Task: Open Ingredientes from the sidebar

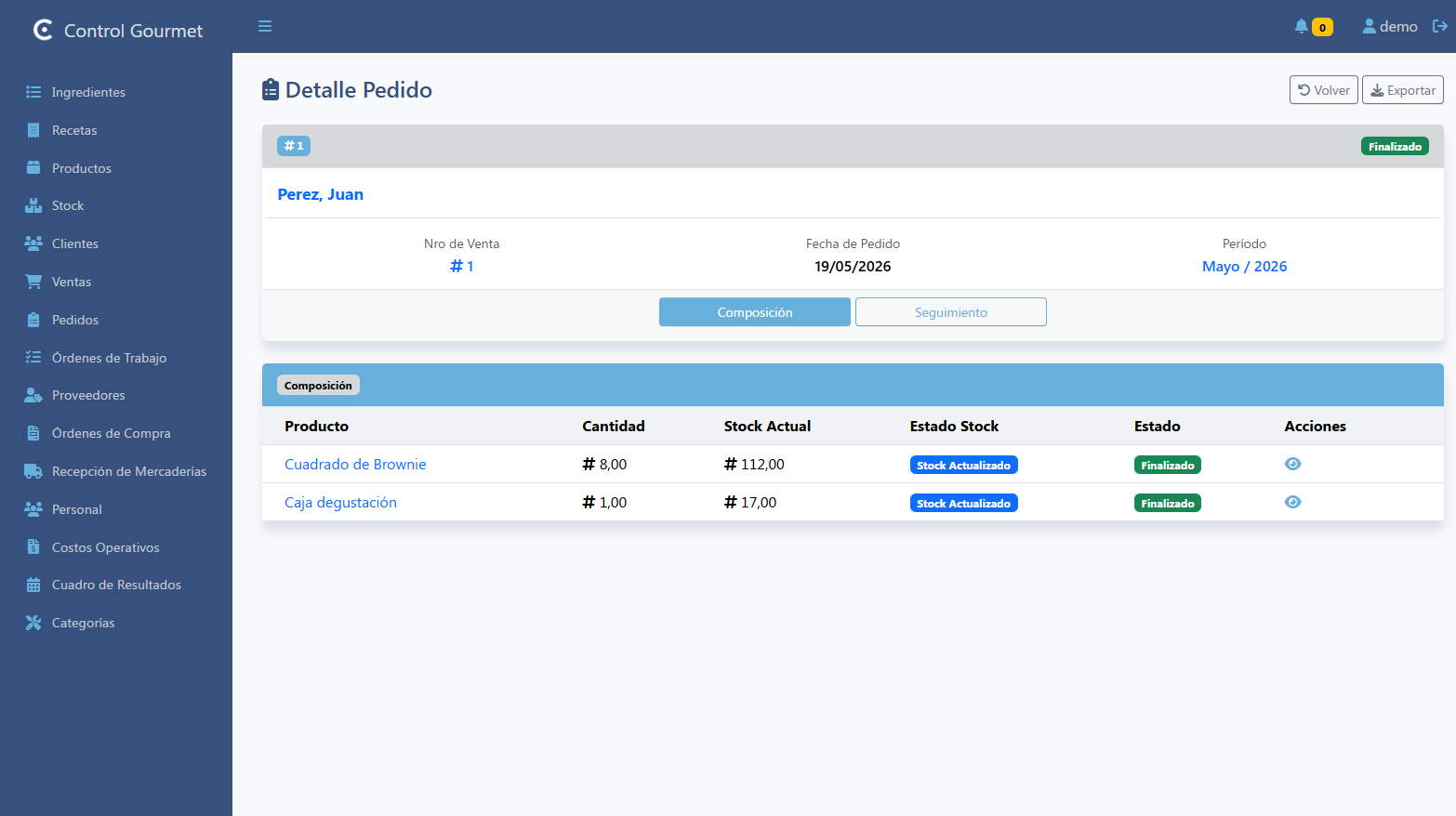Action: 88,92
